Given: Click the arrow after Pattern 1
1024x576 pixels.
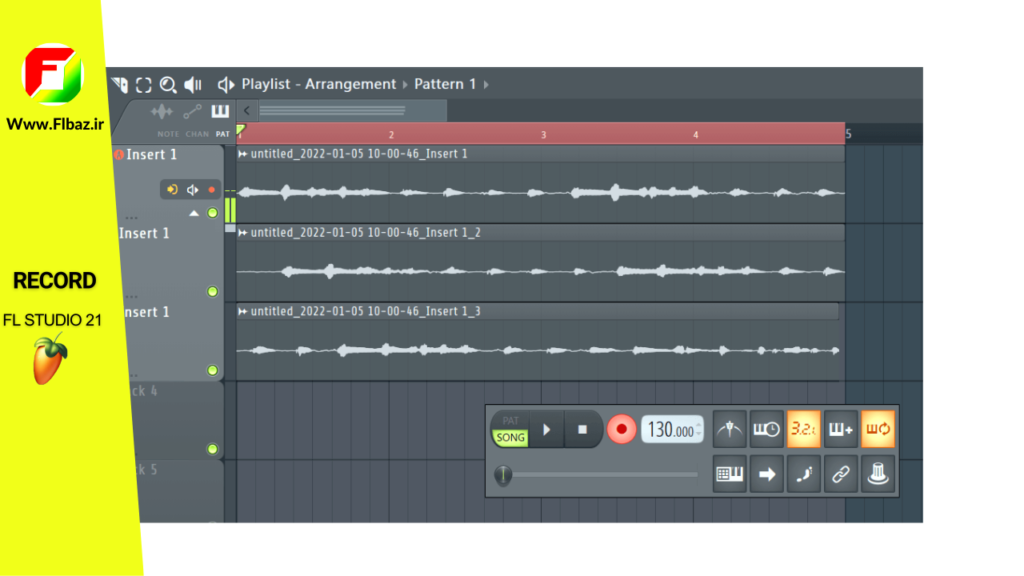Looking at the screenshot, I should coord(486,84).
